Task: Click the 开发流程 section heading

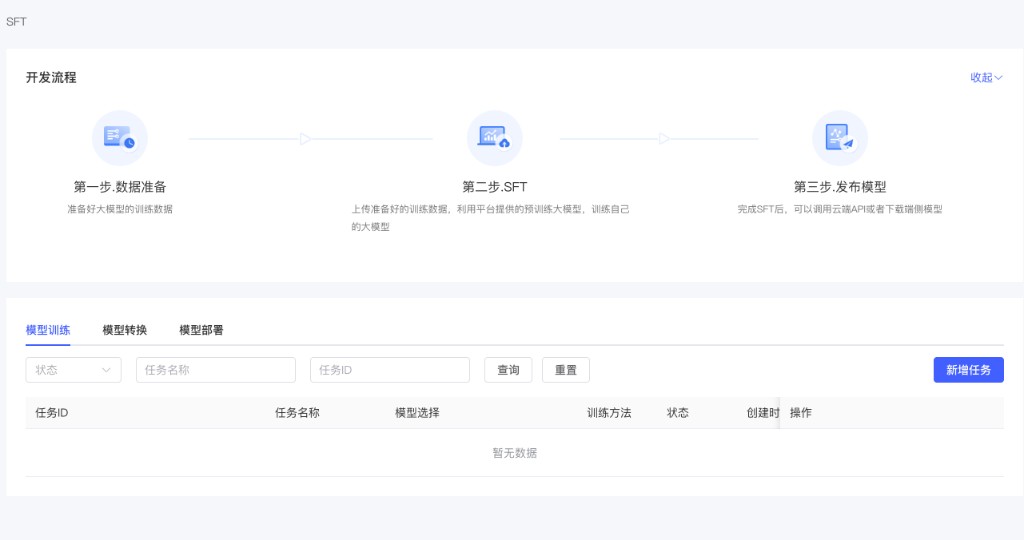Action: coord(51,78)
